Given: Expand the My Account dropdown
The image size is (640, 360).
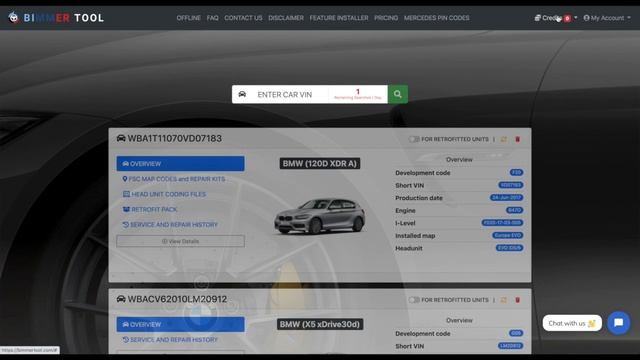Looking at the screenshot, I should click(x=607, y=18).
